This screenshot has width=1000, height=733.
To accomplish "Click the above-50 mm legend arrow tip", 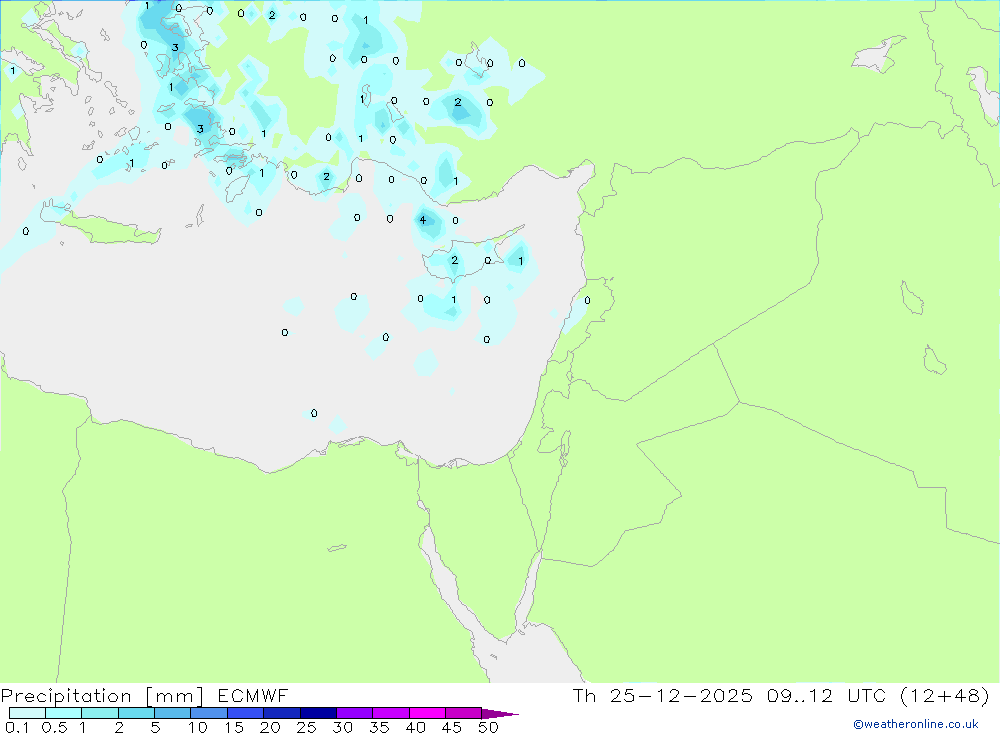I will click(499, 713).
